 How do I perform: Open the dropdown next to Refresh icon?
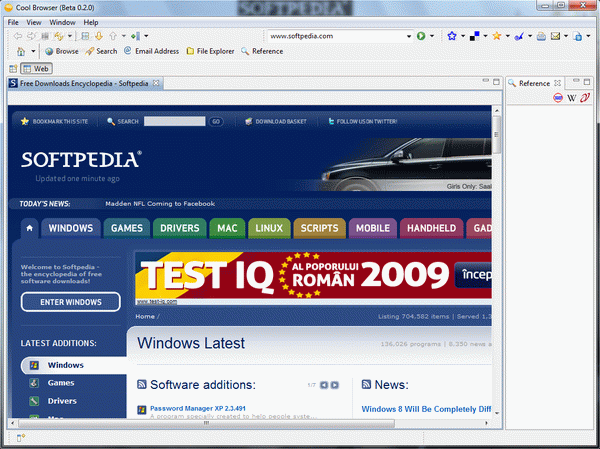pos(70,36)
